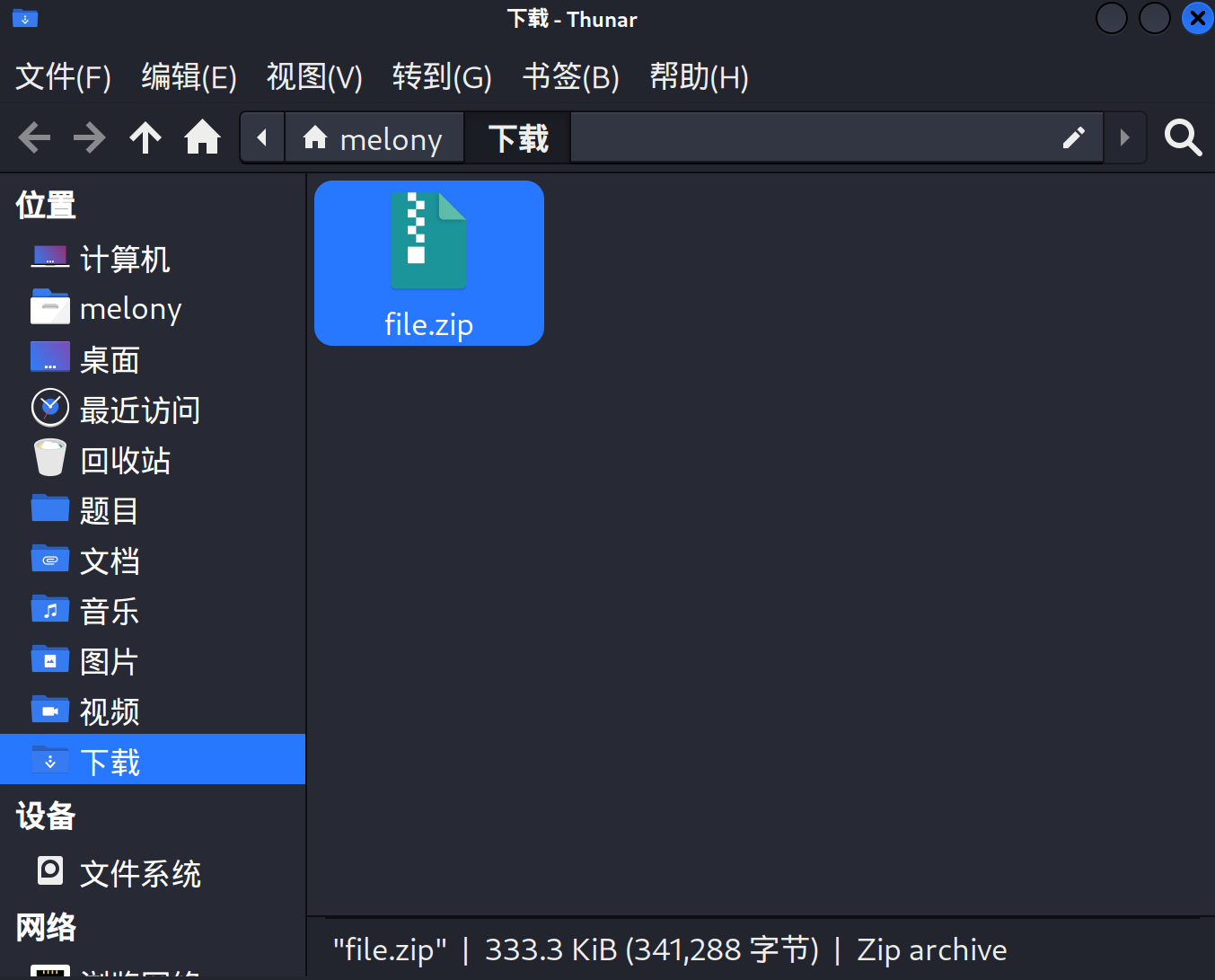Screen dimensions: 1215x980
Task: Go up to the parent folder
Action: pos(145,138)
